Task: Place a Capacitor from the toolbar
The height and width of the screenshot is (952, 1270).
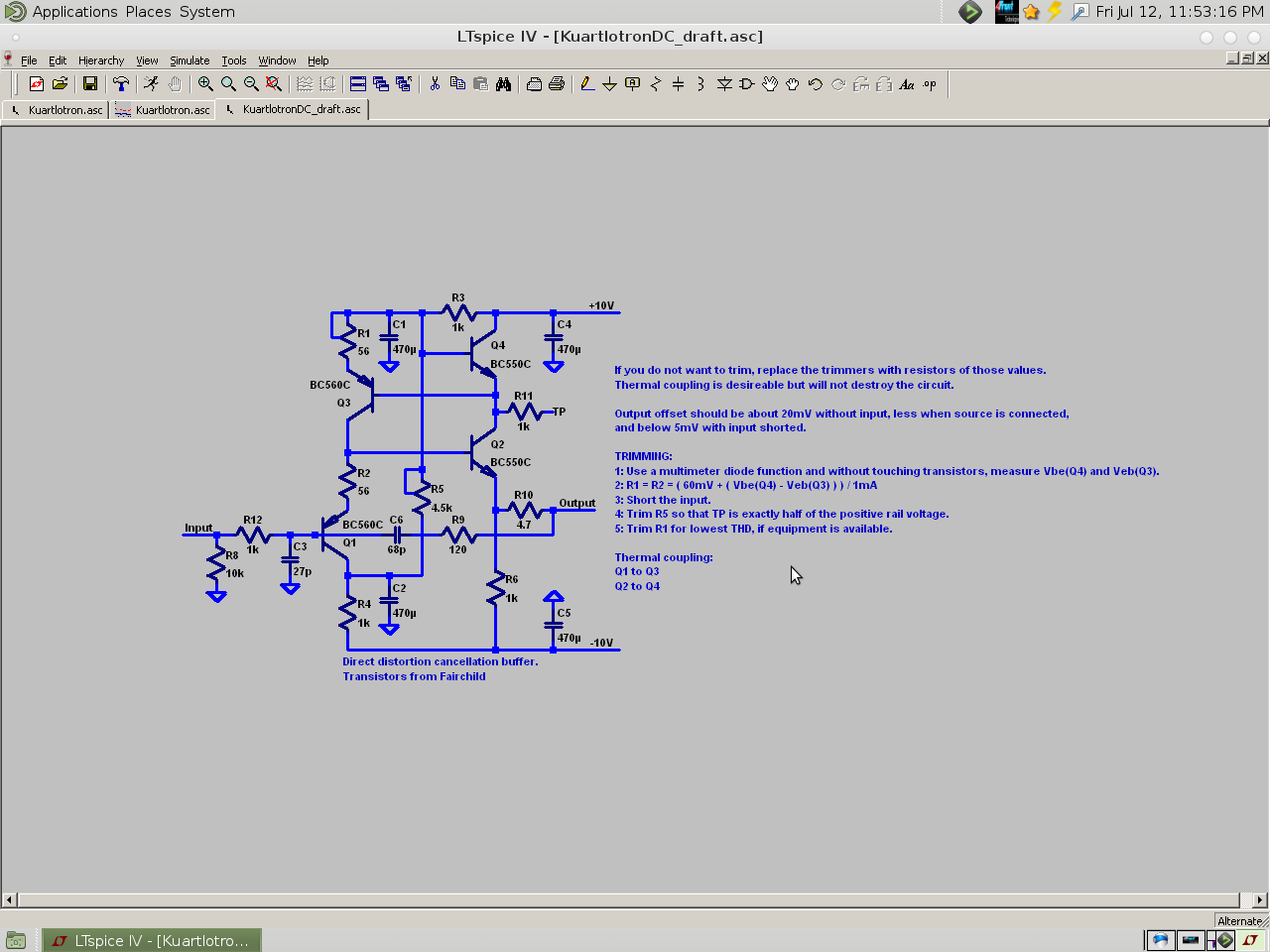Action: [679, 84]
